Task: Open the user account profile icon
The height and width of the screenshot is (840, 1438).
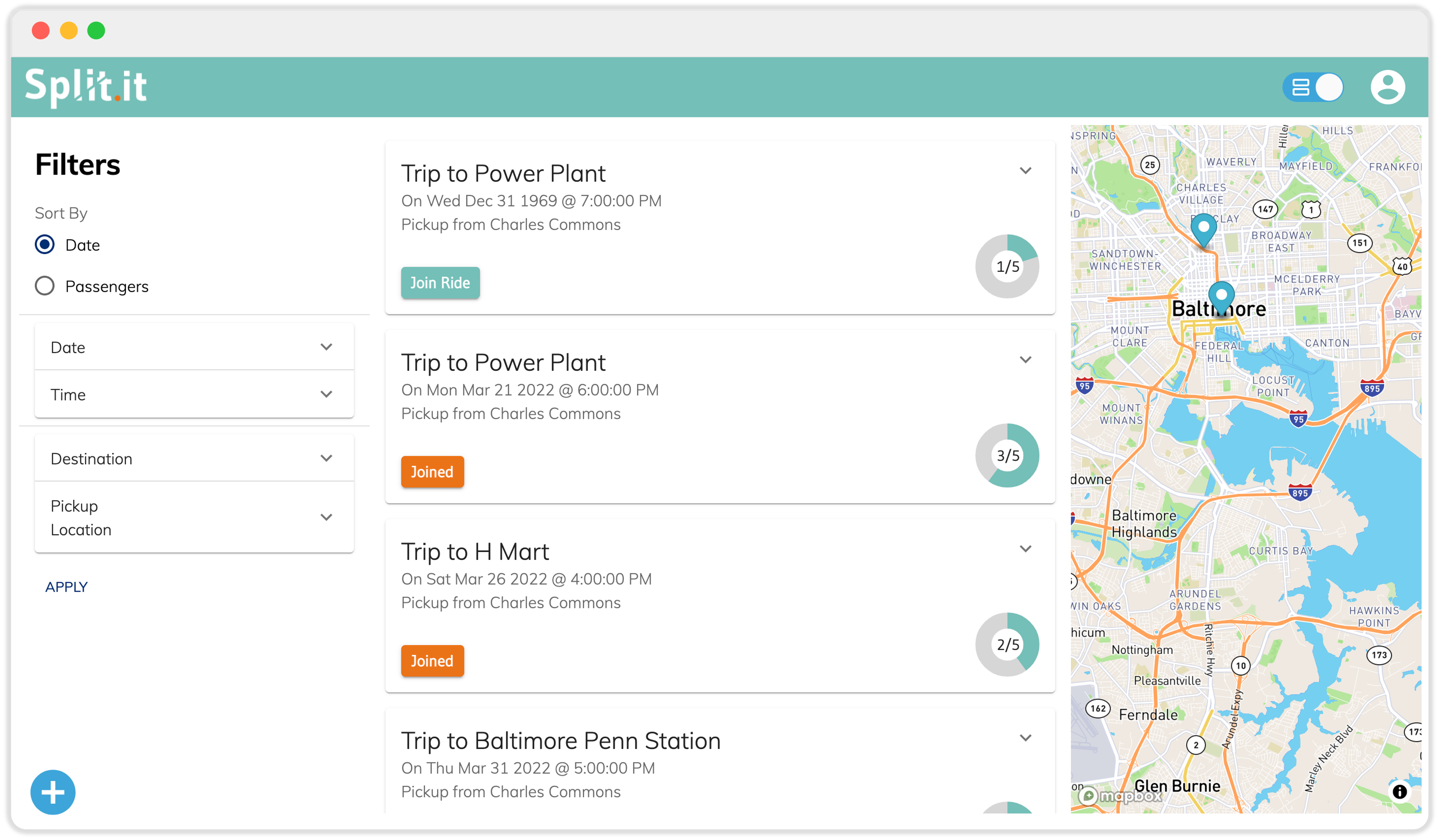Action: coord(1387,87)
